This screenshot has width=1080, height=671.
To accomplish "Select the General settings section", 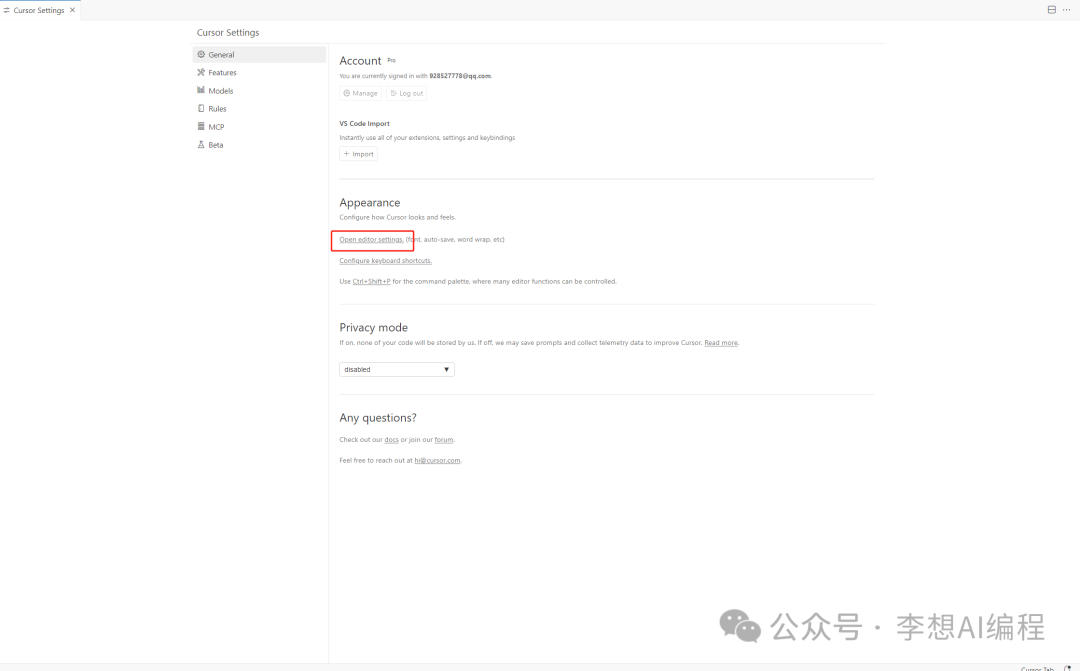I will coord(221,55).
